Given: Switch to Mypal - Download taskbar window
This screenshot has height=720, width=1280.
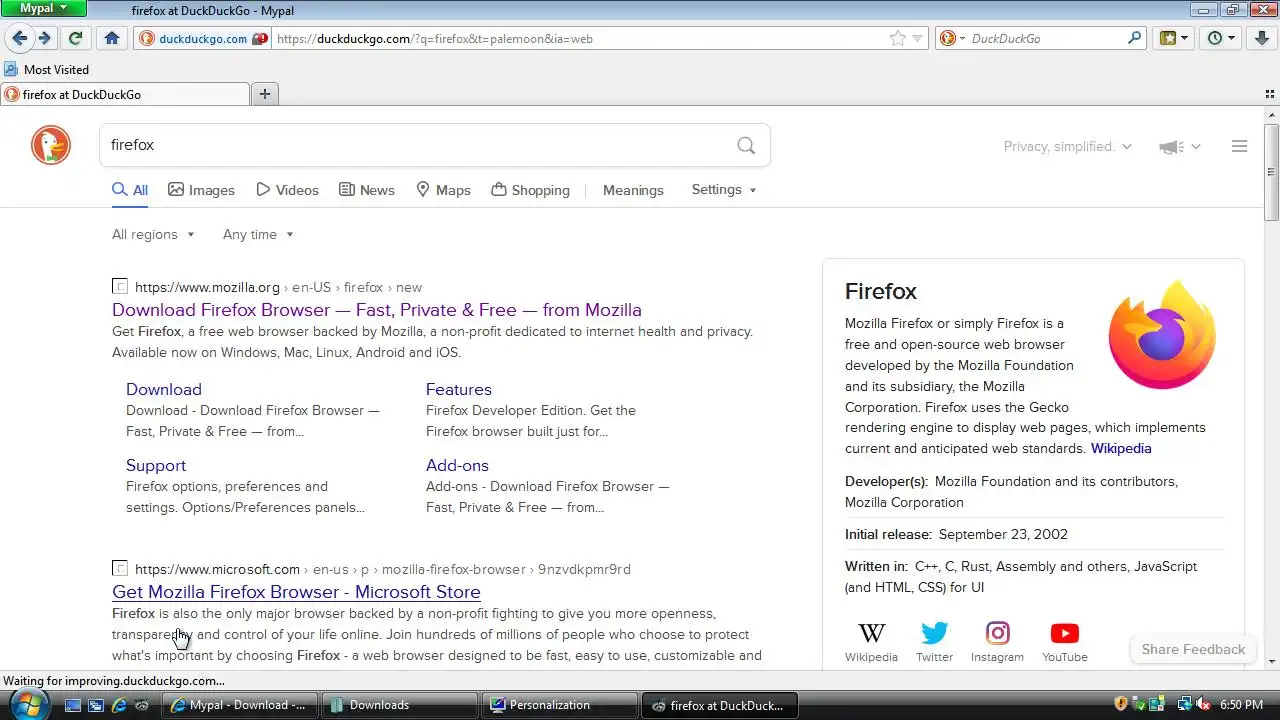Looking at the screenshot, I should 241,705.
